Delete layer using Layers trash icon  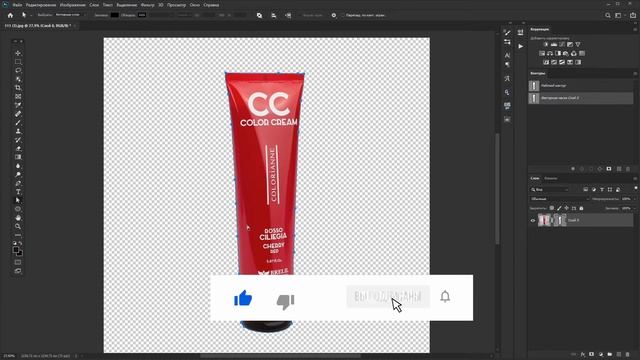628,354
